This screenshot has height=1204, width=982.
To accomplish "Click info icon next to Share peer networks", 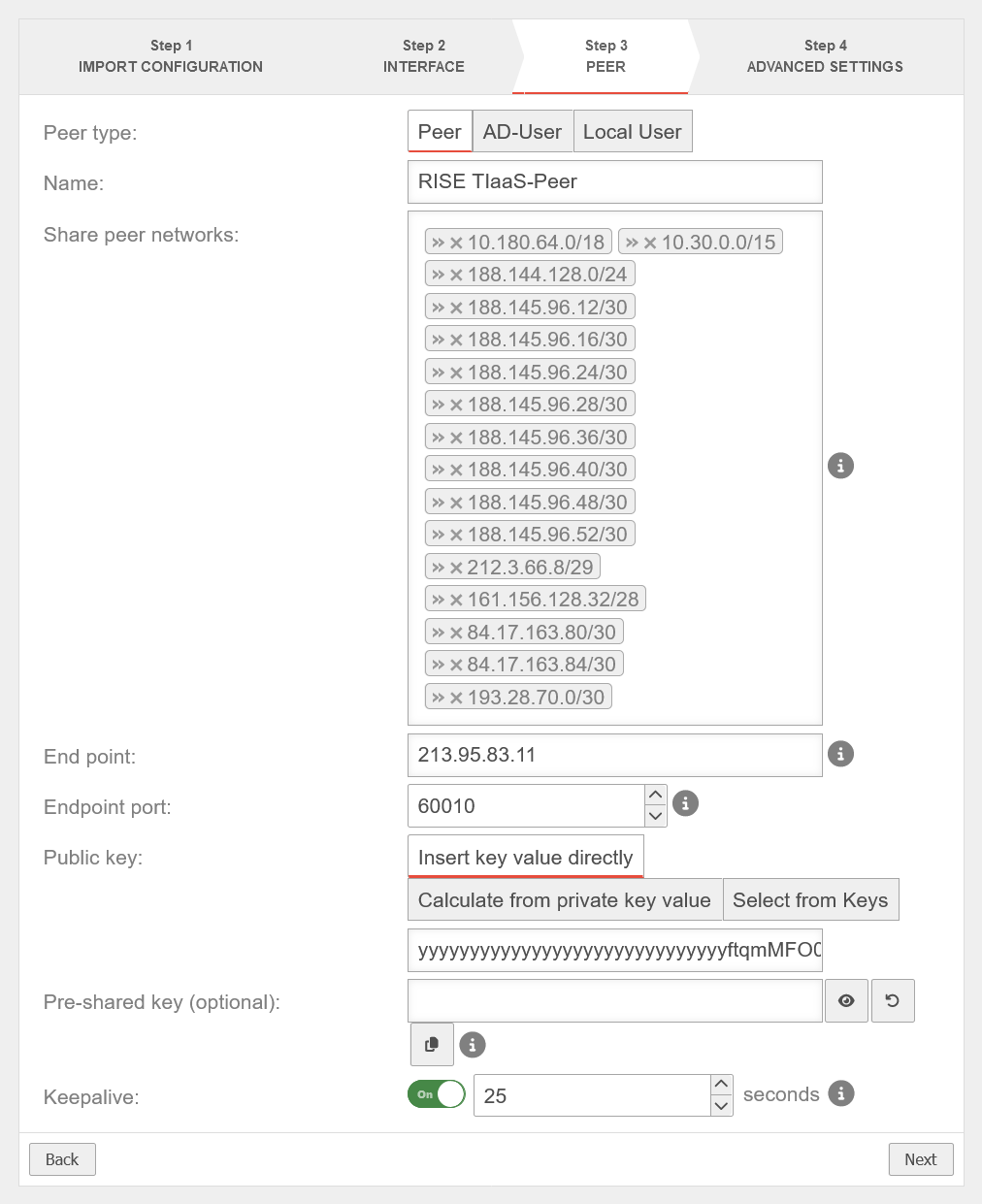I will tap(840, 466).
